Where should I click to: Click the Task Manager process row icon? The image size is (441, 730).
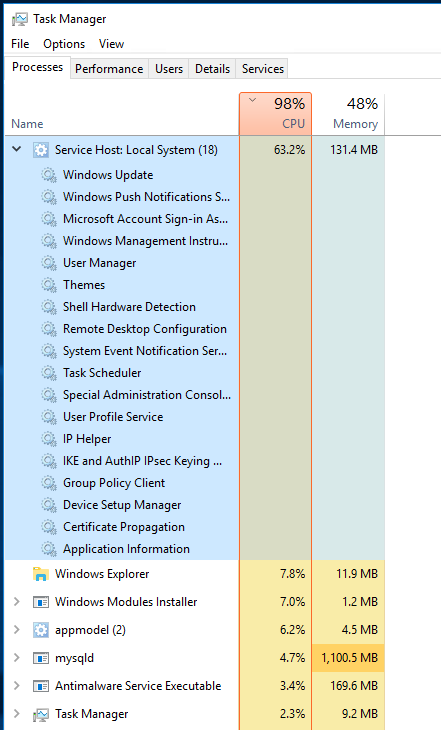tap(41, 714)
